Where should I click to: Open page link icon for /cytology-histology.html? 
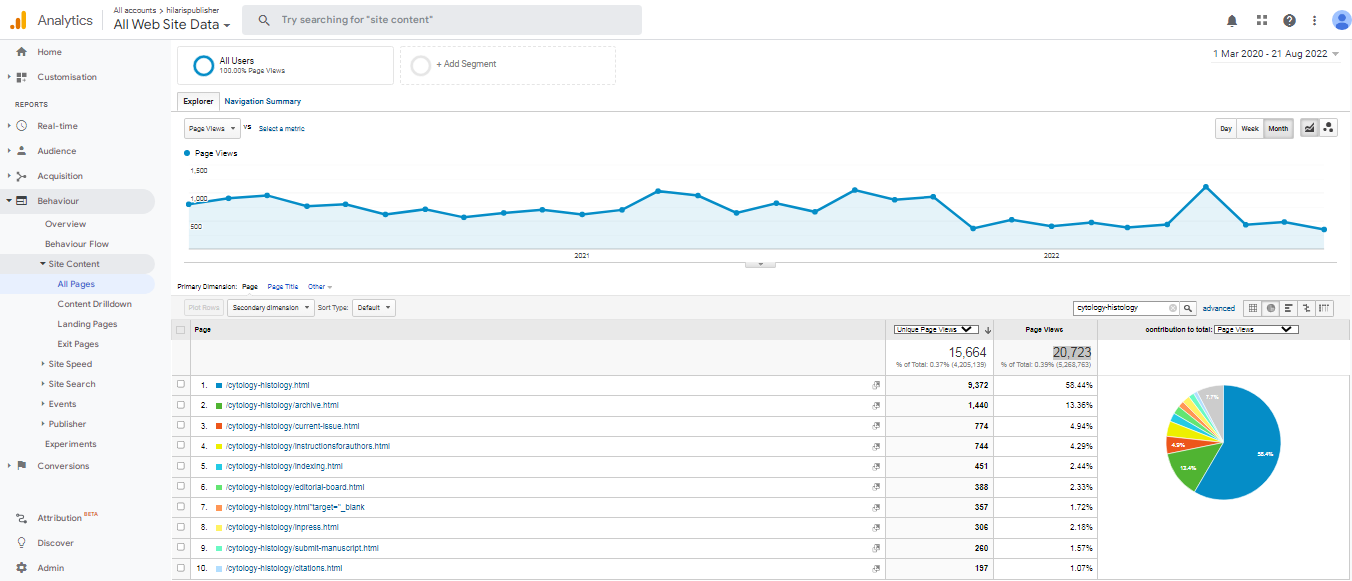(x=876, y=385)
